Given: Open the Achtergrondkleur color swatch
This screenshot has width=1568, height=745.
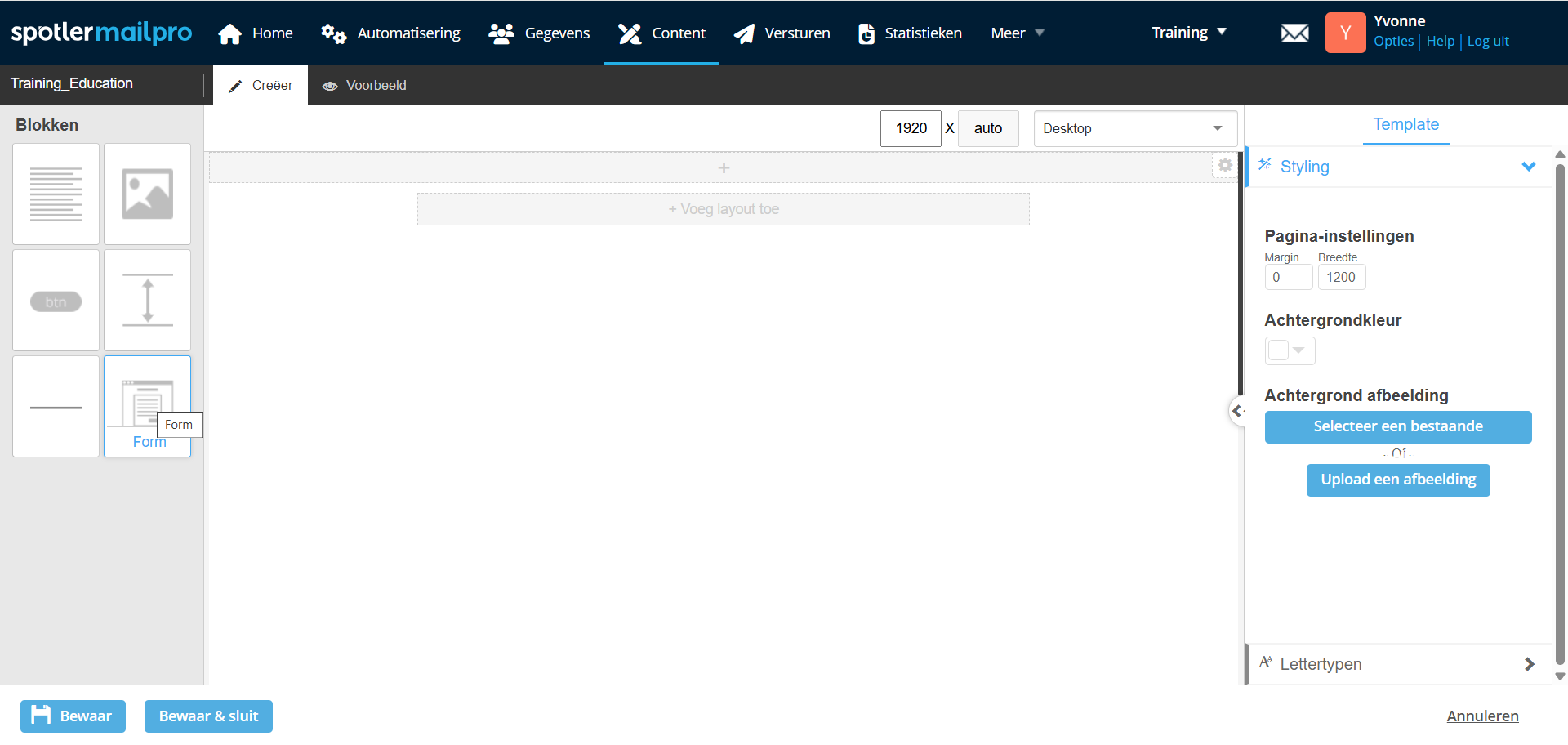Looking at the screenshot, I should coord(1289,350).
